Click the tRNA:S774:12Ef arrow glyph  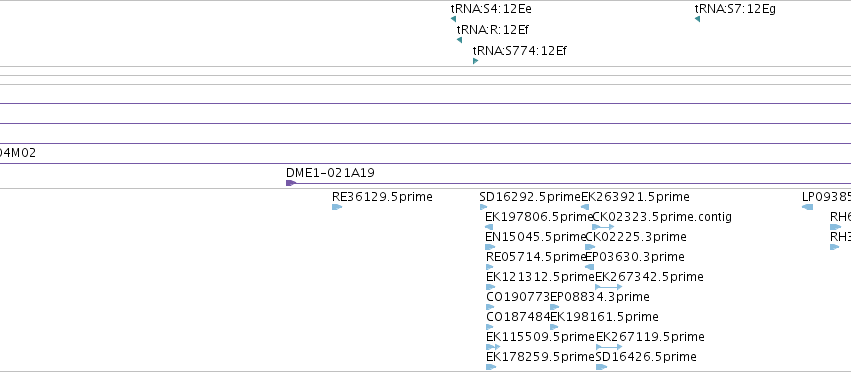tap(475, 61)
